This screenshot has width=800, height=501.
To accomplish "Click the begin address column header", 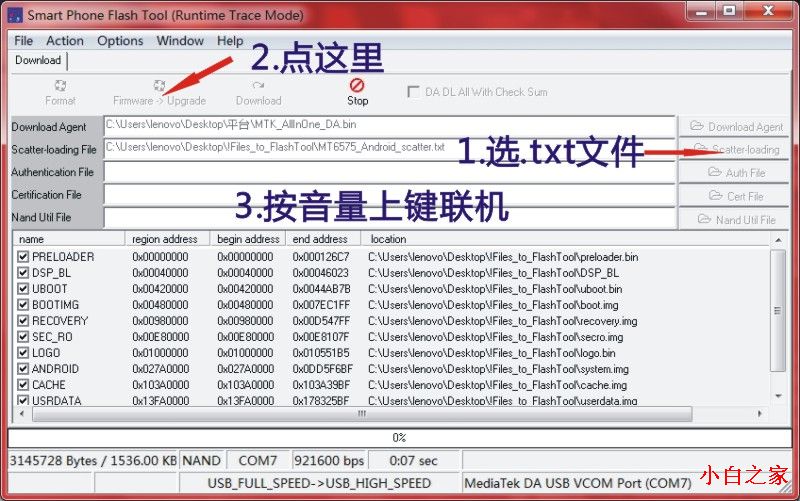I will 248,239.
